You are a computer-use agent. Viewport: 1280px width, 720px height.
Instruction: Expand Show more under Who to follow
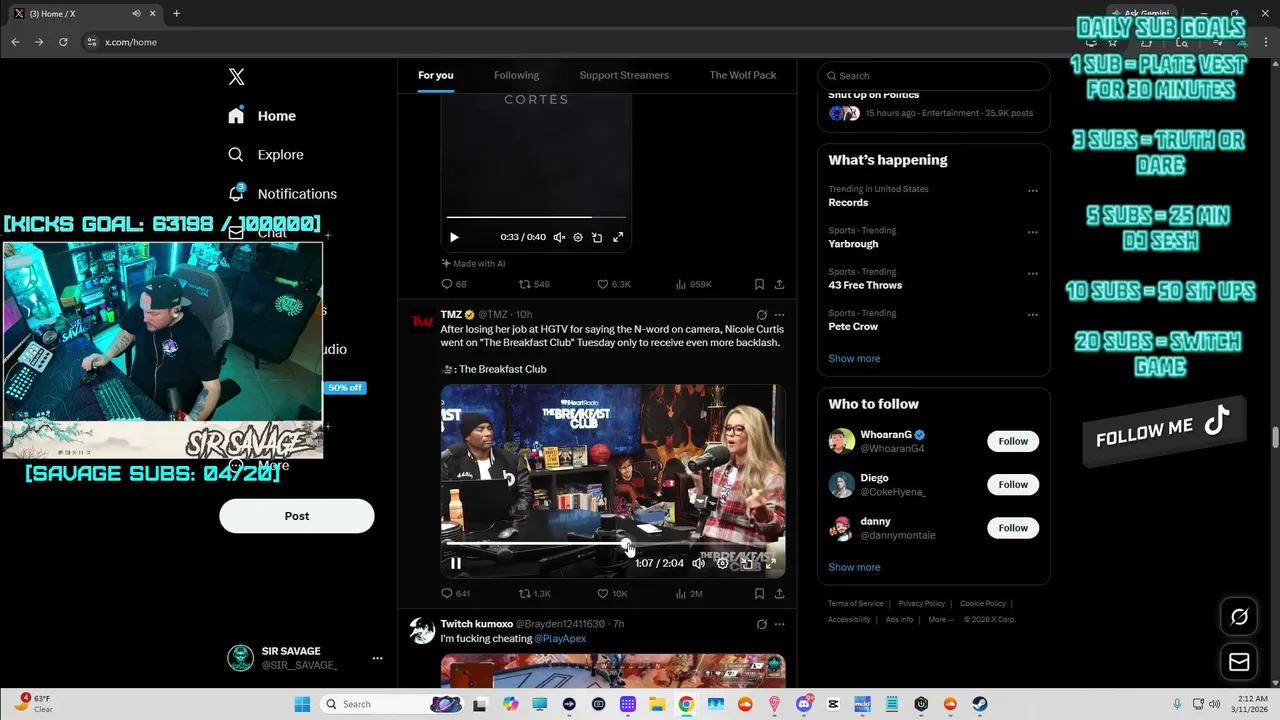tap(854, 567)
